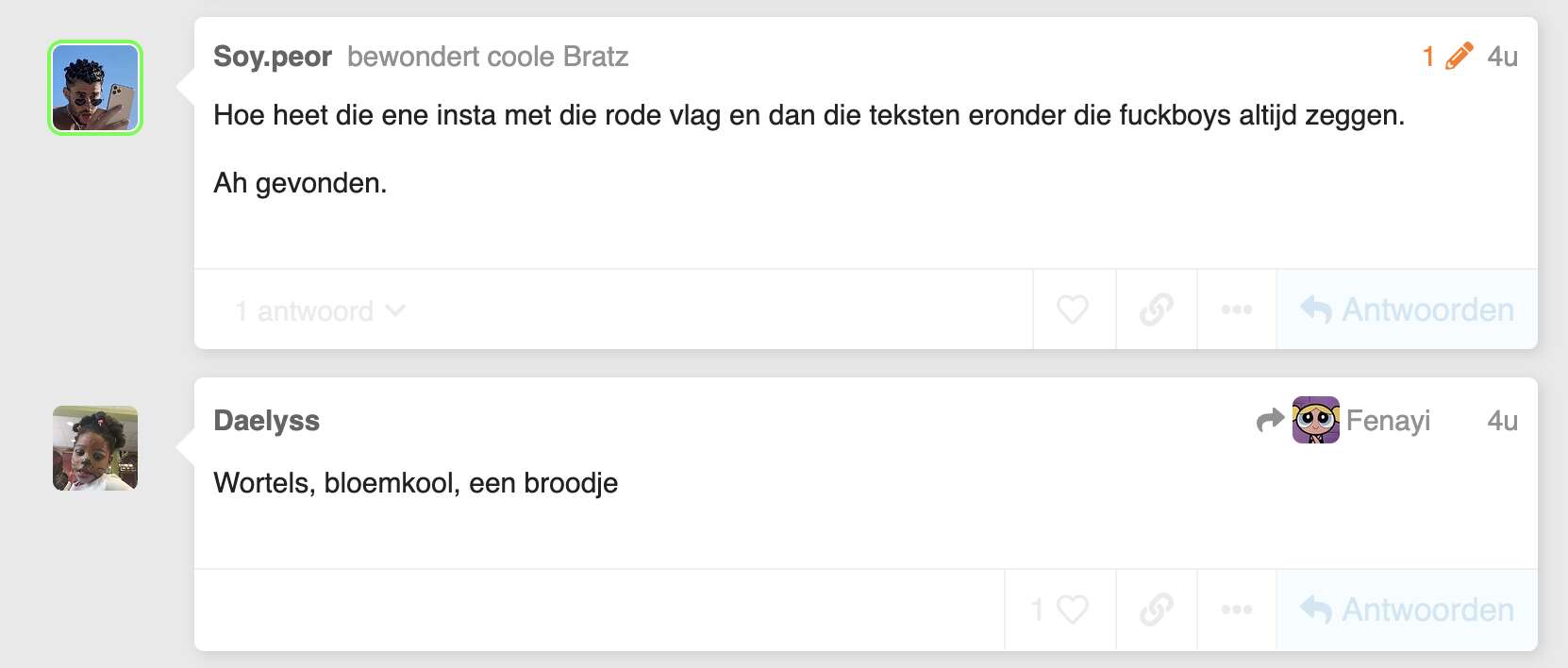Like Soy.peor's post with the heart icon

[1073, 309]
